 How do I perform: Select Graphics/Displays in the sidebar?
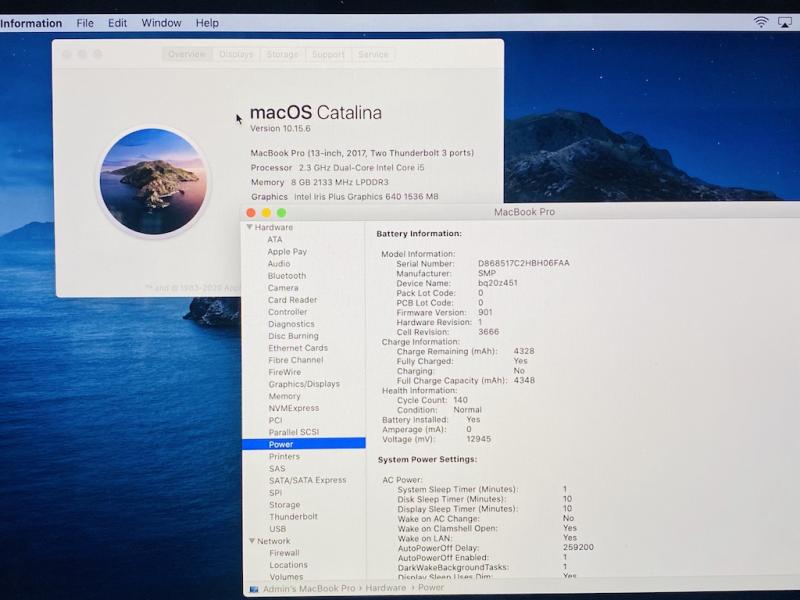point(304,384)
